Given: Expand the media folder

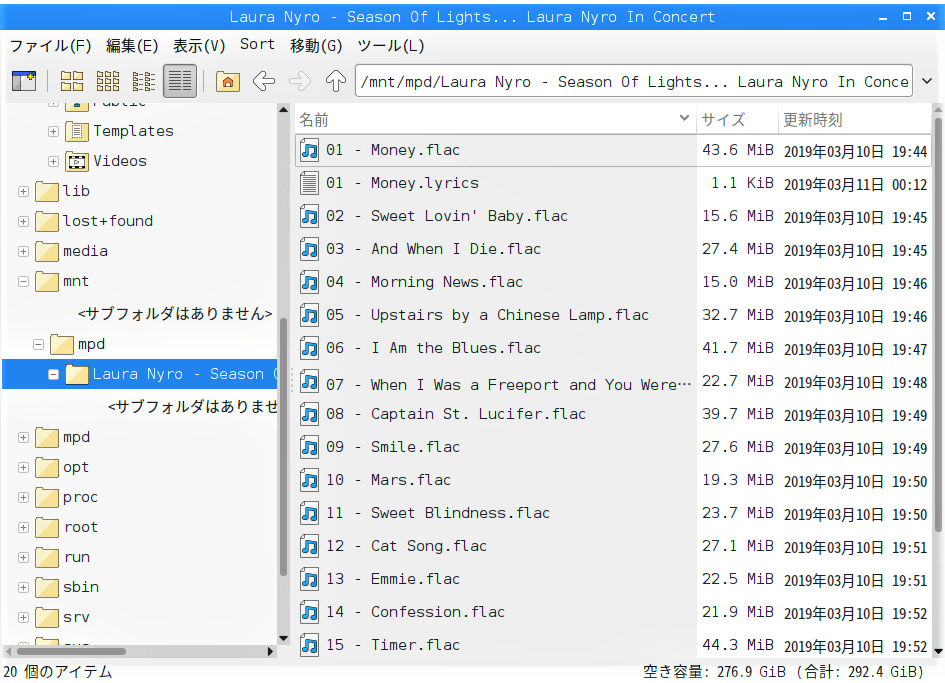Looking at the screenshot, I should pos(24,251).
